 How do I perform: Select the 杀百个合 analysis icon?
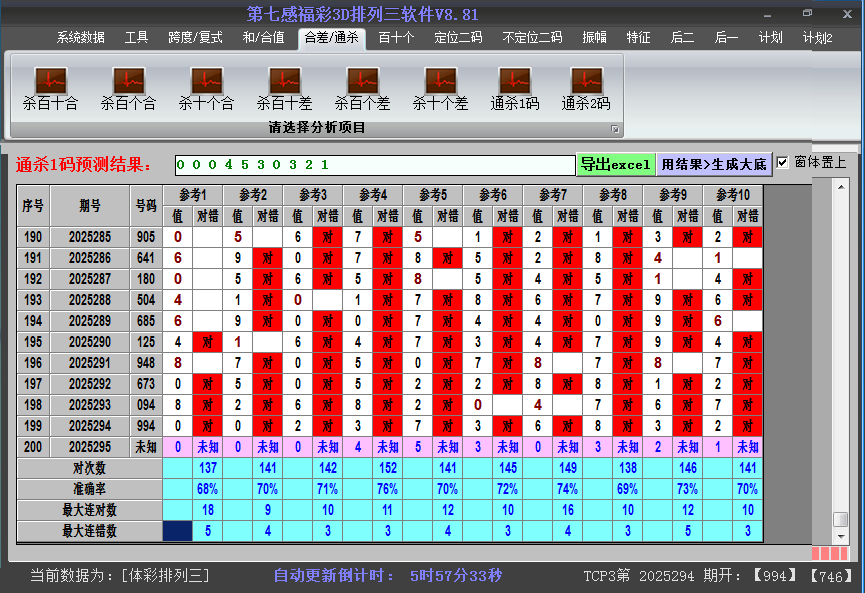tap(128, 85)
